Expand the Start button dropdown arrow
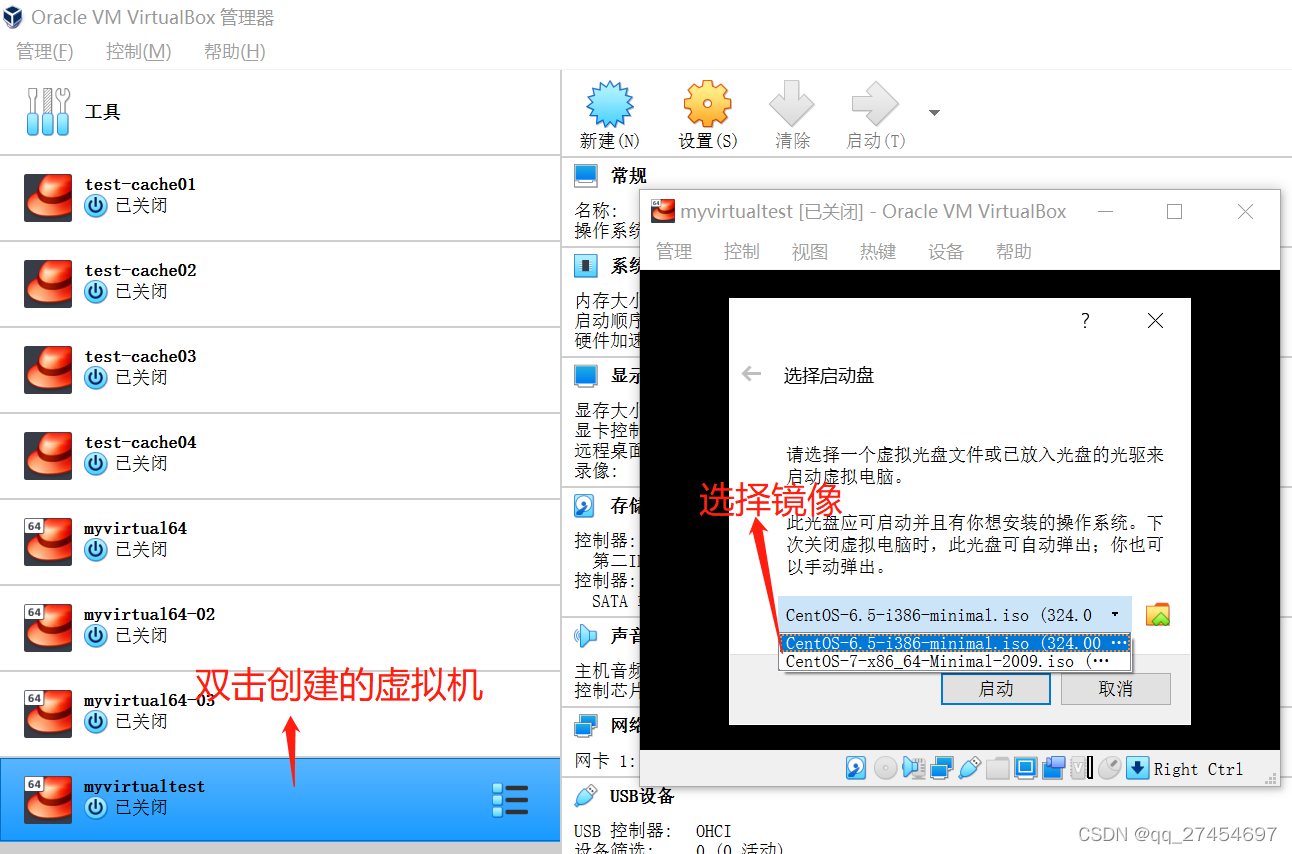The image size is (1292, 854). (934, 113)
